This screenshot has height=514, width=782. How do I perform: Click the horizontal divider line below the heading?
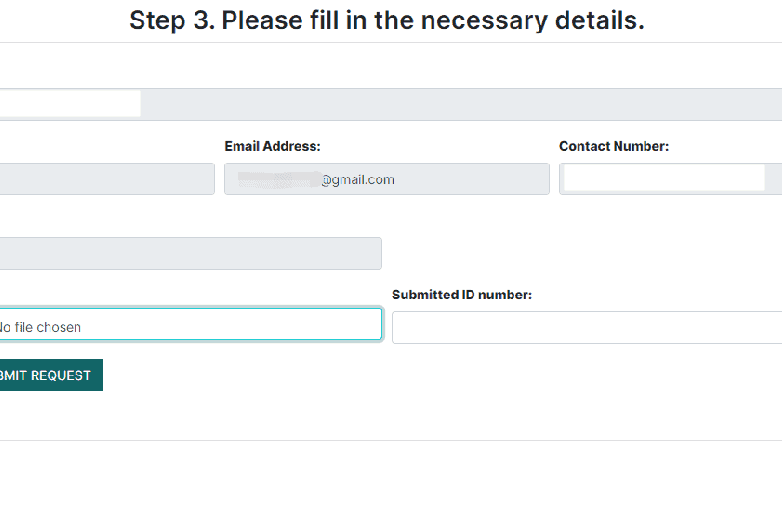(x=391, y=43)
